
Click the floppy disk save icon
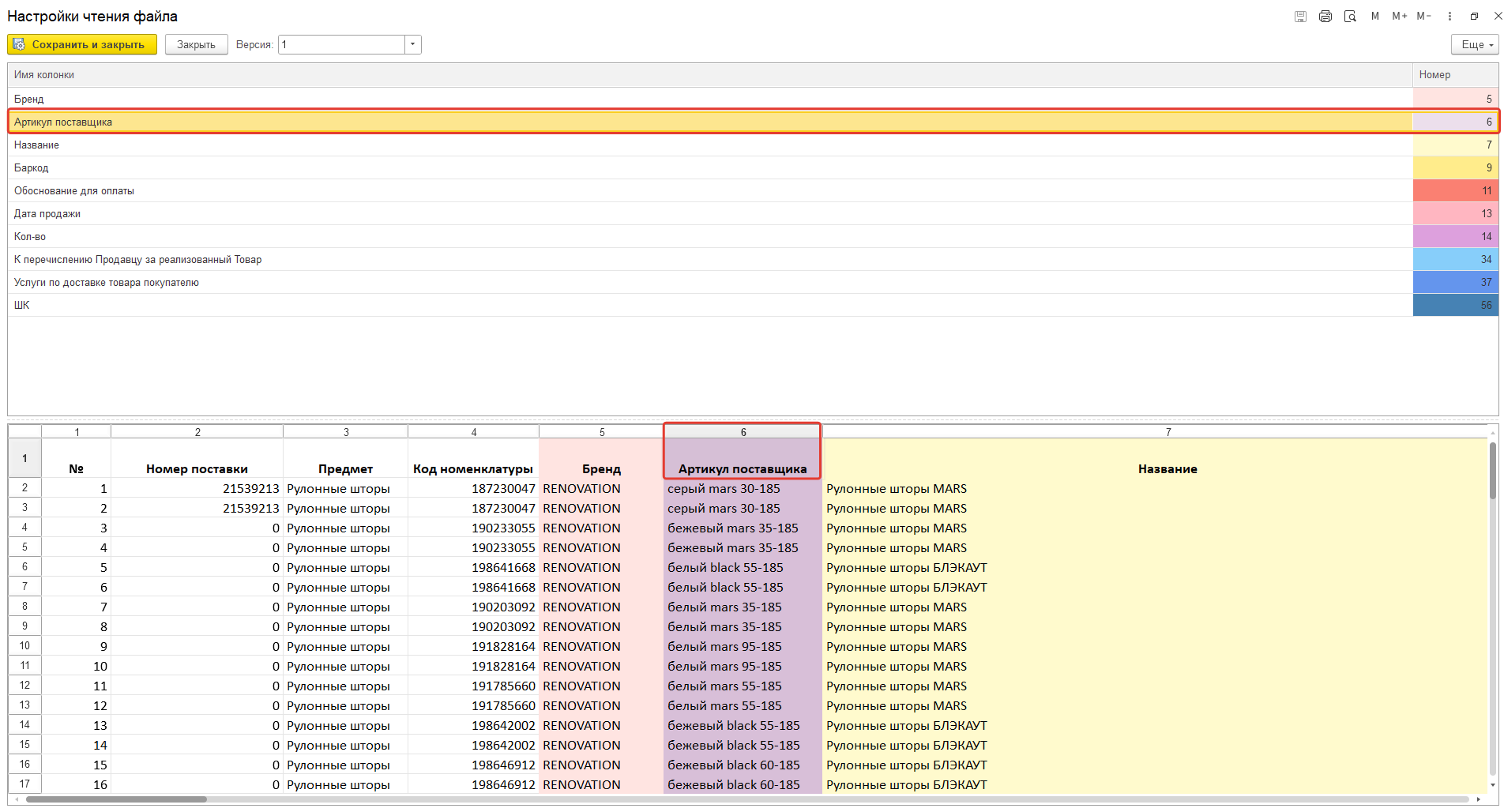tap(1300, 17)
